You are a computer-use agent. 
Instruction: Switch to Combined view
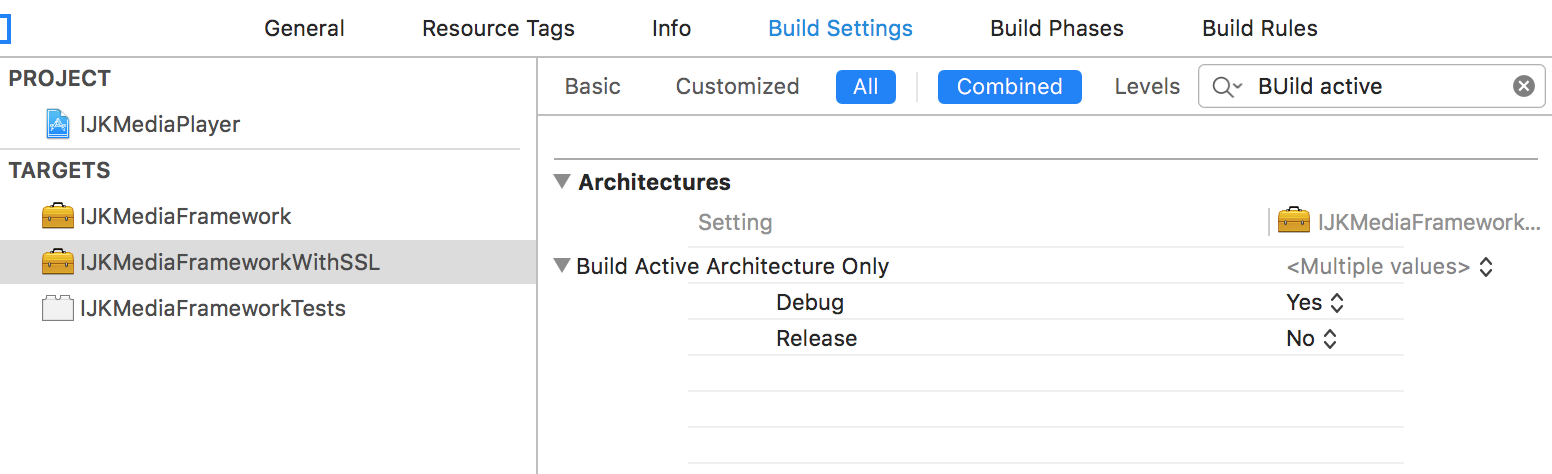(1009, 87)
